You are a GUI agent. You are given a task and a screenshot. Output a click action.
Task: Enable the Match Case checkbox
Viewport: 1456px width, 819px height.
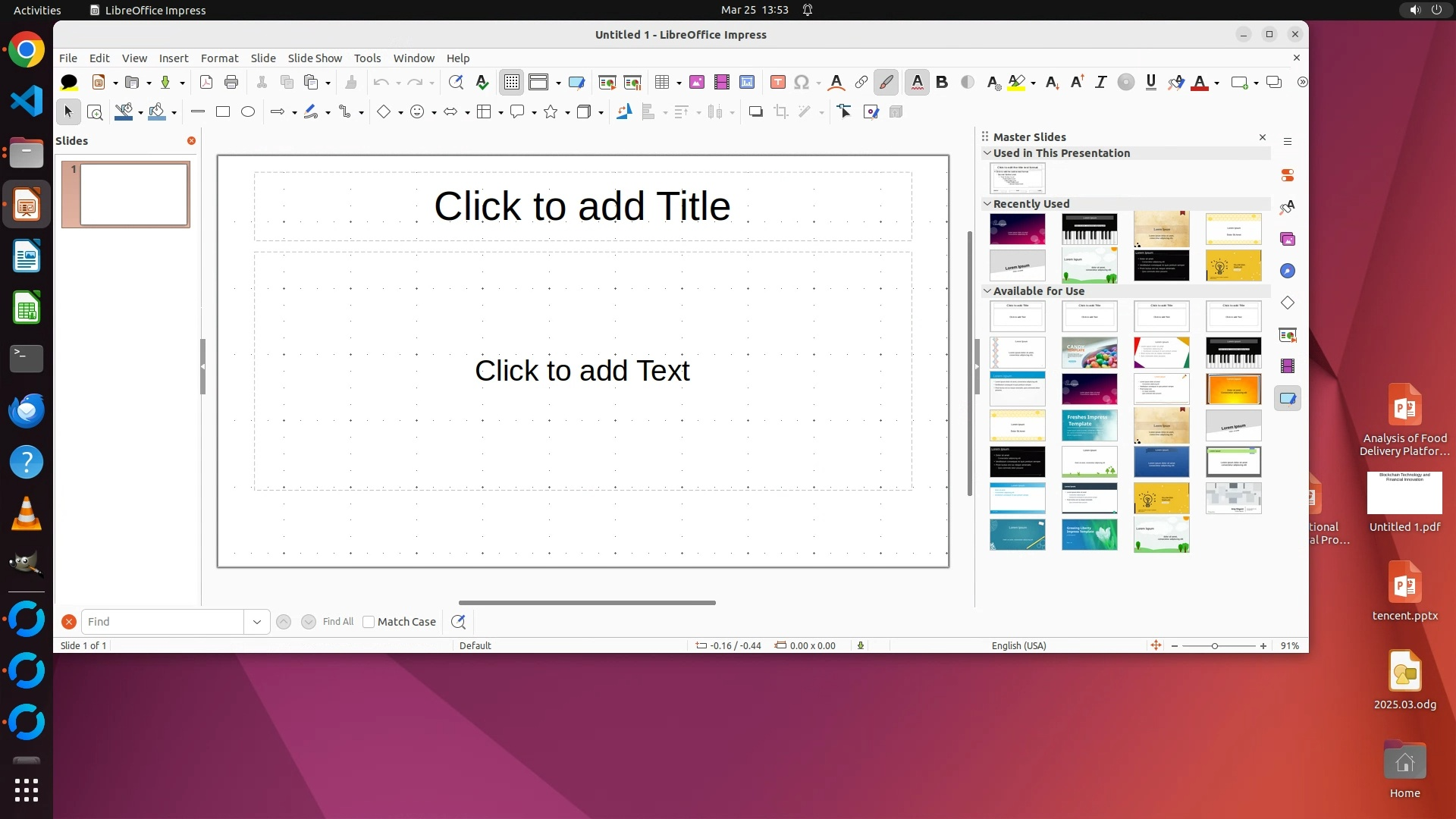coord(369,622)
